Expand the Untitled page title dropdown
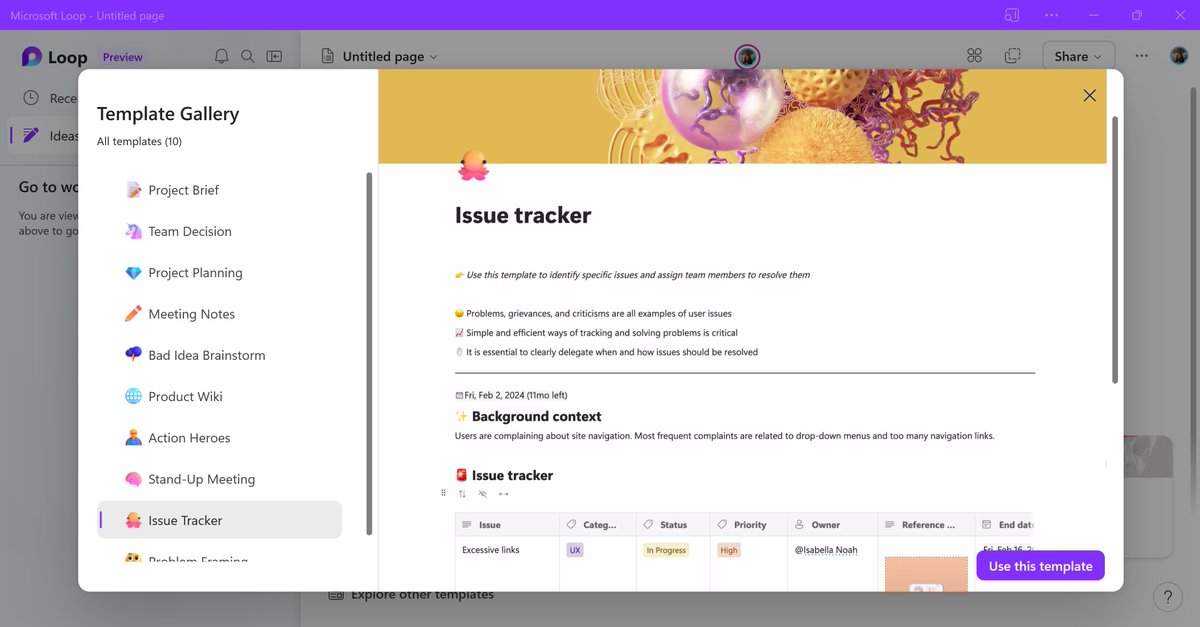Viewport: 1200px width, 627px height. click(x=433, y=57)
